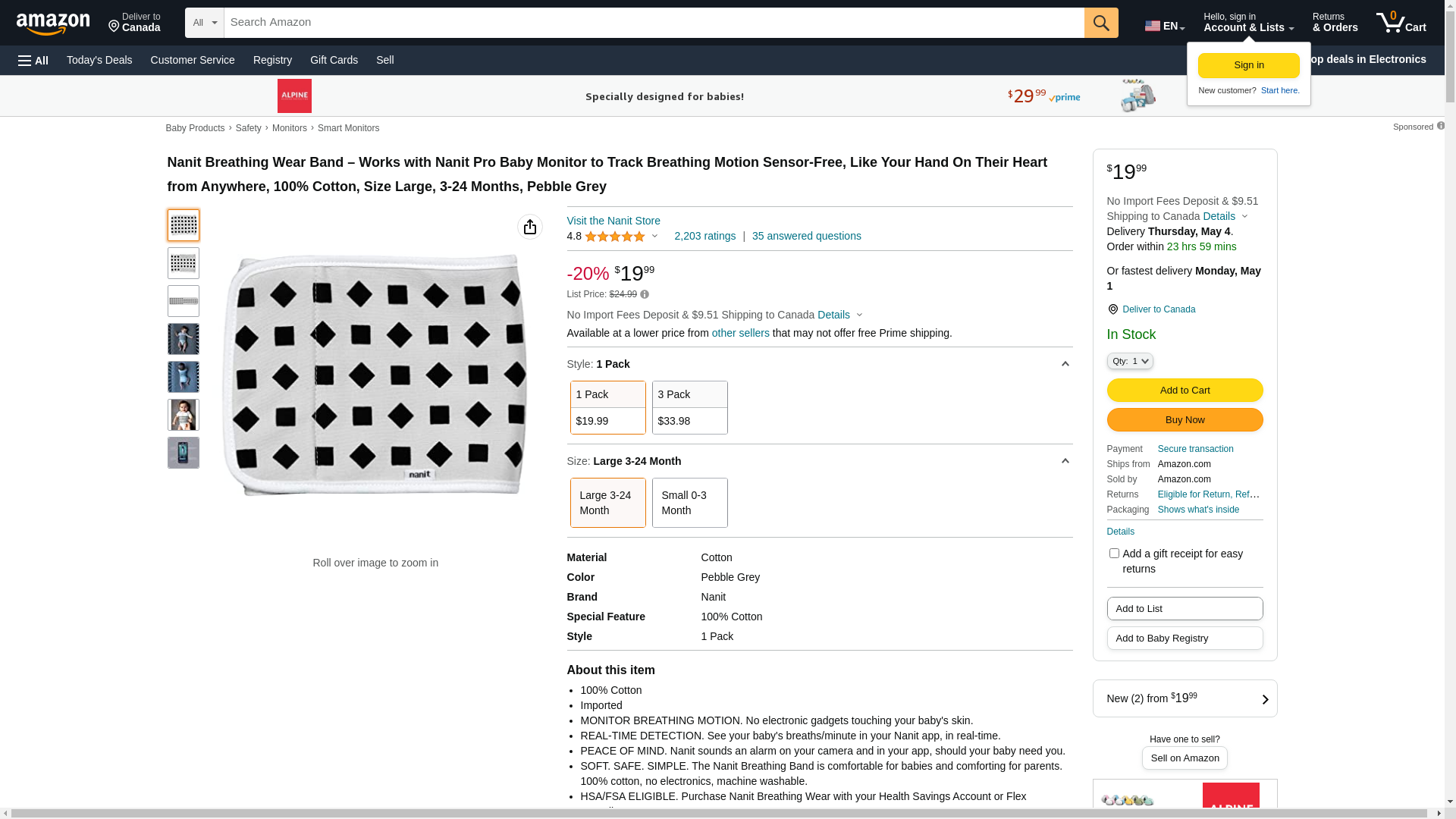Open the Visit the Nanit Store link

click(613, 221)
